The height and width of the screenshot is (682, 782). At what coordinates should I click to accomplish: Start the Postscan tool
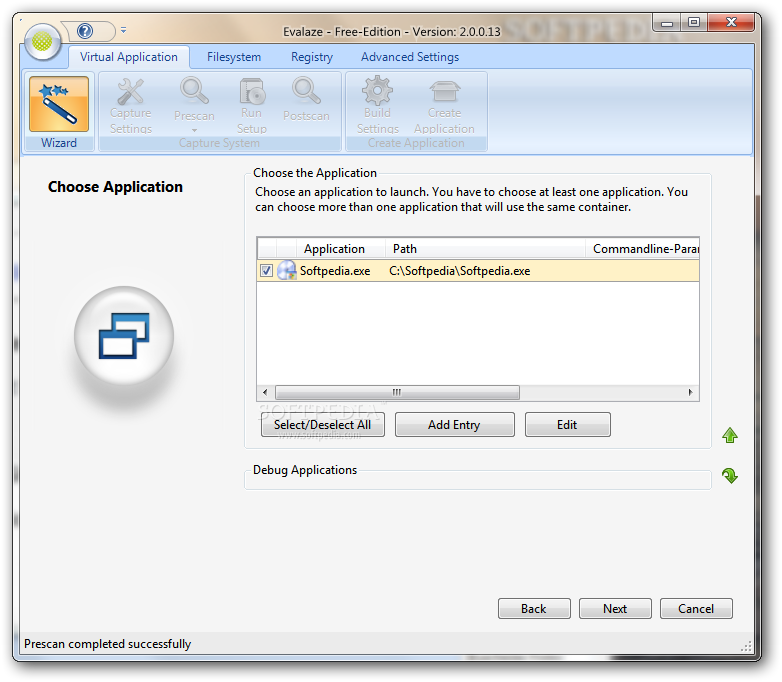[306, 100]
